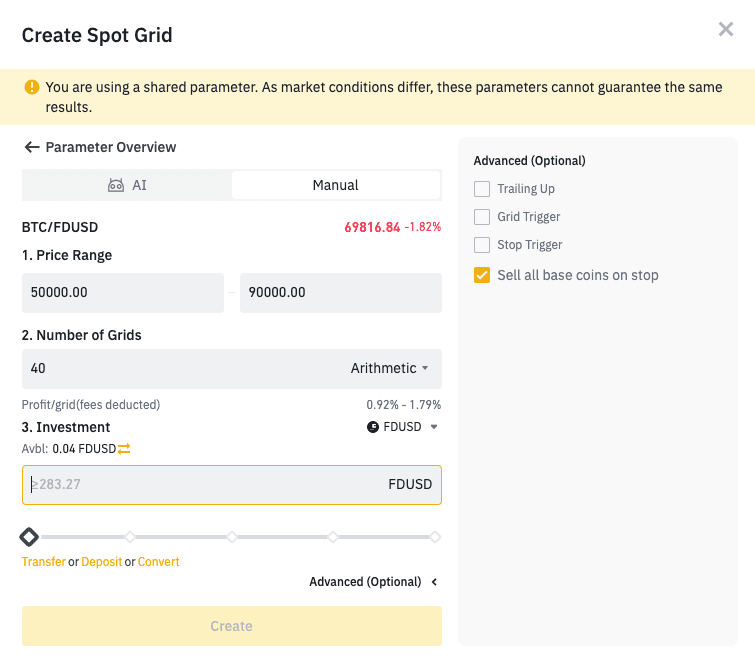The width and height of the screenshot is (755, 664).
Task: Click the yellow warning icon in banner
Action: (32, 87)
